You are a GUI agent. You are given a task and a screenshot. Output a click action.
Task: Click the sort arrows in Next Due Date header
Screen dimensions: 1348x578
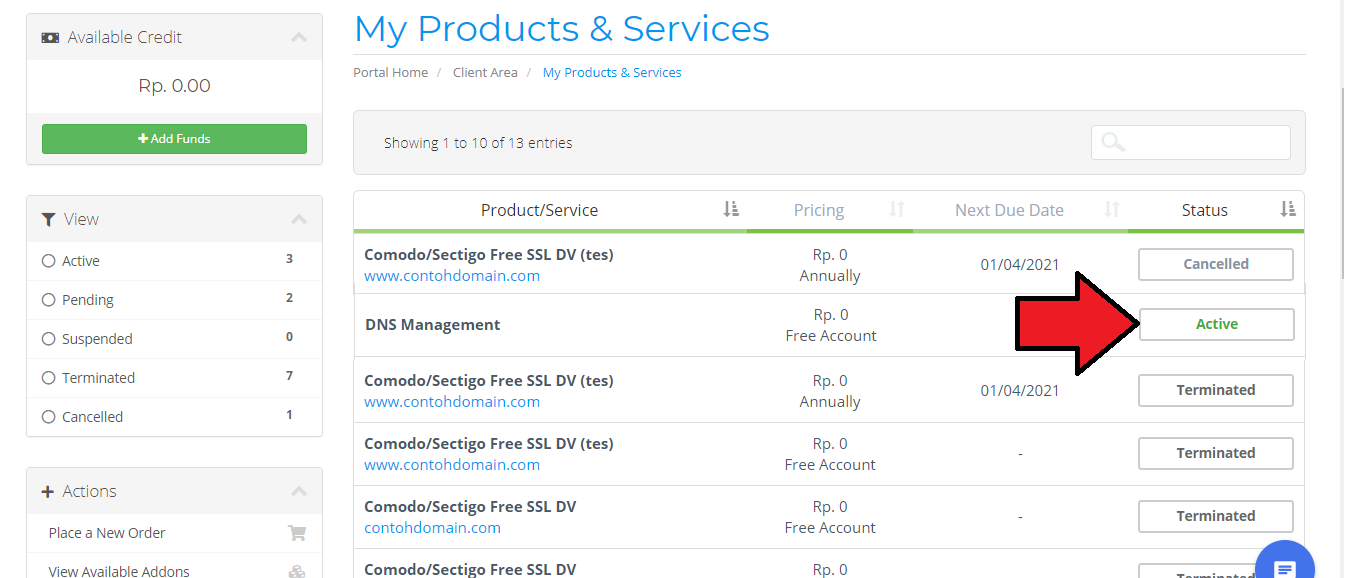(1111, 210)
